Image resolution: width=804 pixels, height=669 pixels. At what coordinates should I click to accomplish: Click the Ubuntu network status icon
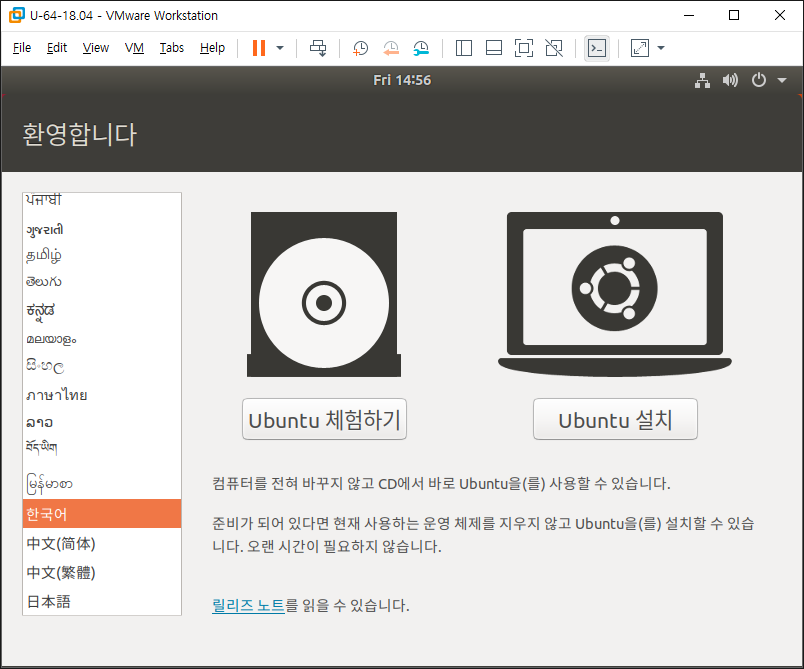pos(702,80)
